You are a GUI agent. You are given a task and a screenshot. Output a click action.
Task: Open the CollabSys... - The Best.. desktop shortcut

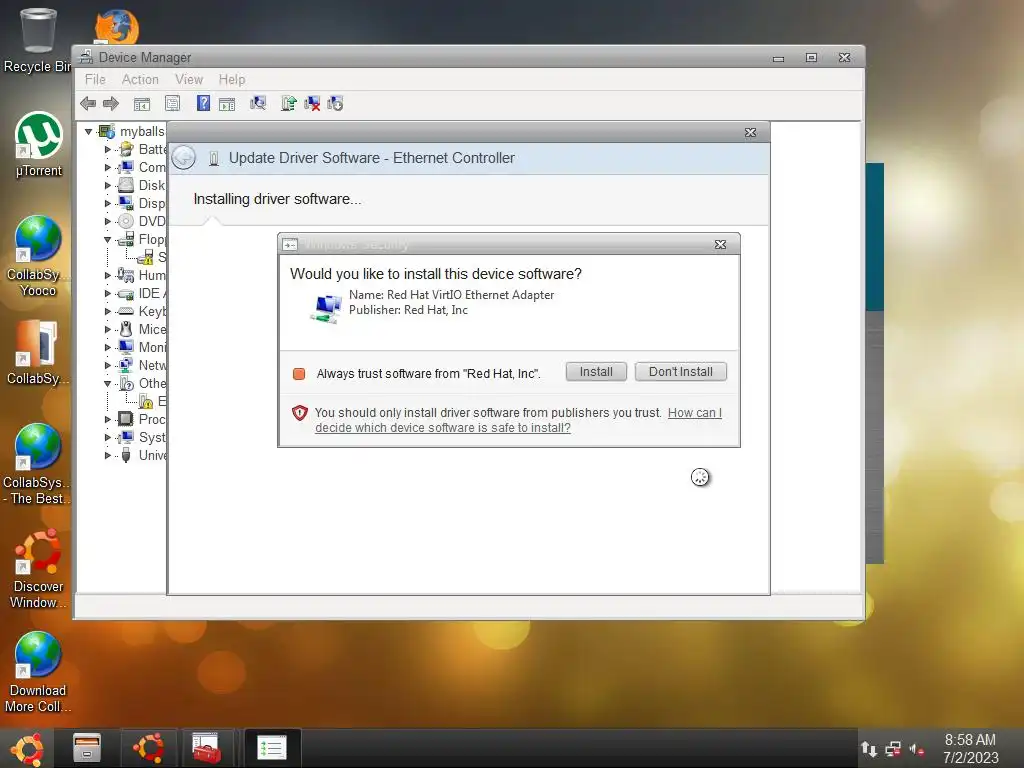(x=37, y=464)
